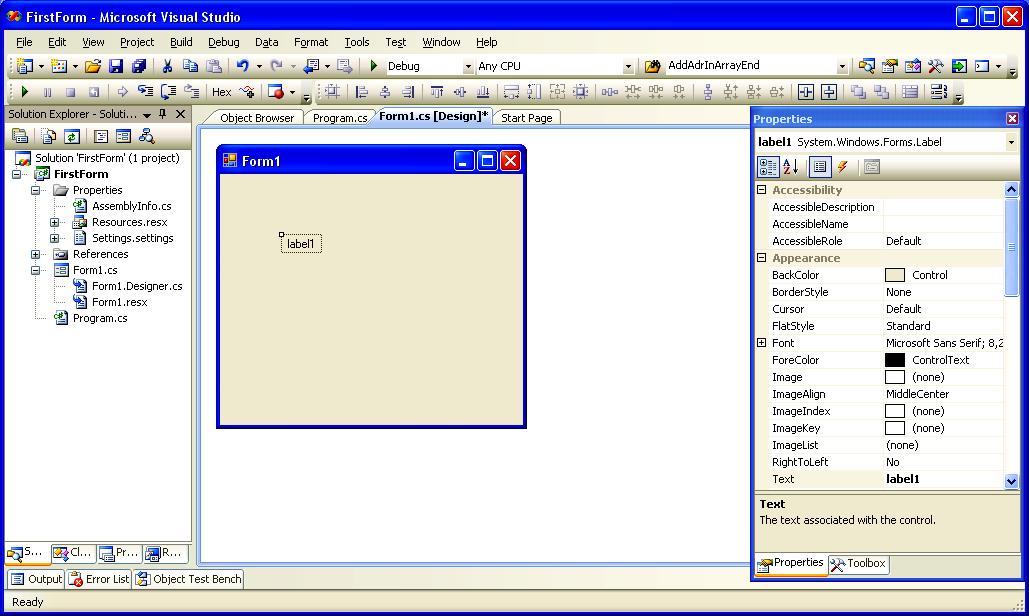Viewport: 1029px width, 616px height.
Task: Collapse the Appearance property category
Action: coord(762,258)
